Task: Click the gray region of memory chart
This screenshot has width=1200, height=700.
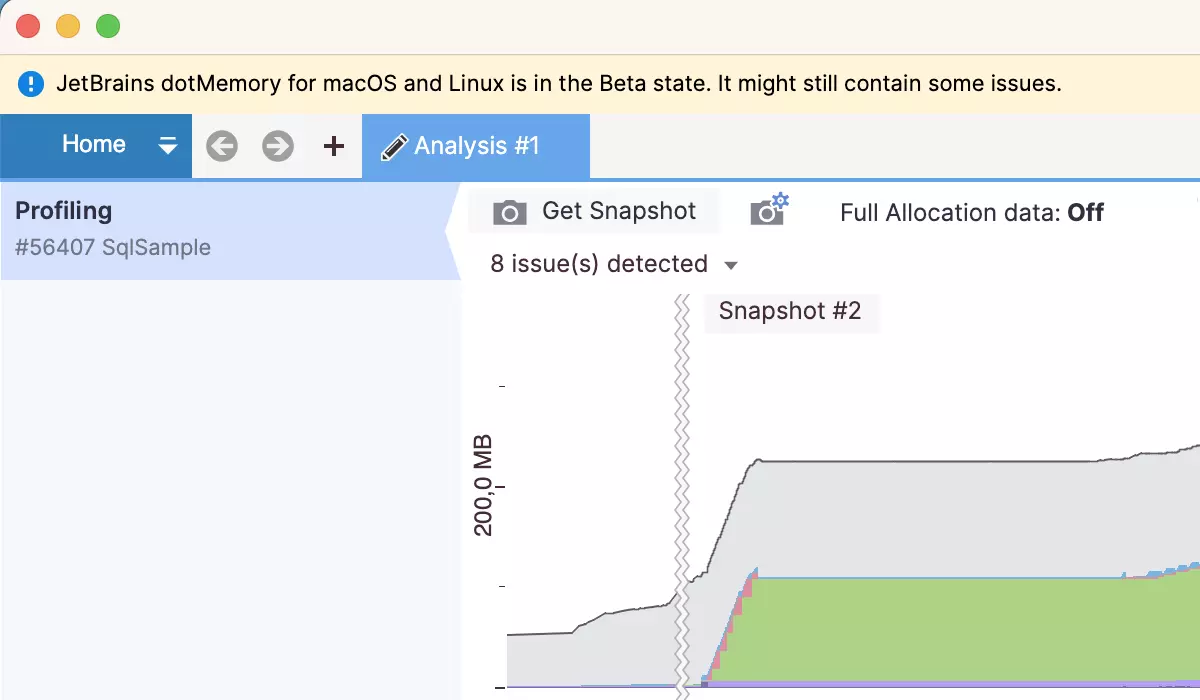Action: point(930,518)
